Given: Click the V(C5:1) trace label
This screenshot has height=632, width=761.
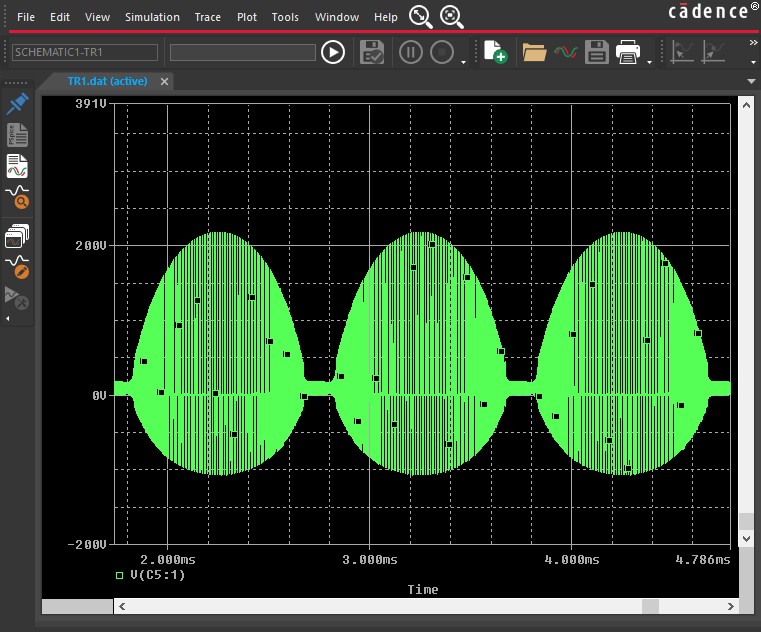Looking at the screenshot, I should coord(158,575).
